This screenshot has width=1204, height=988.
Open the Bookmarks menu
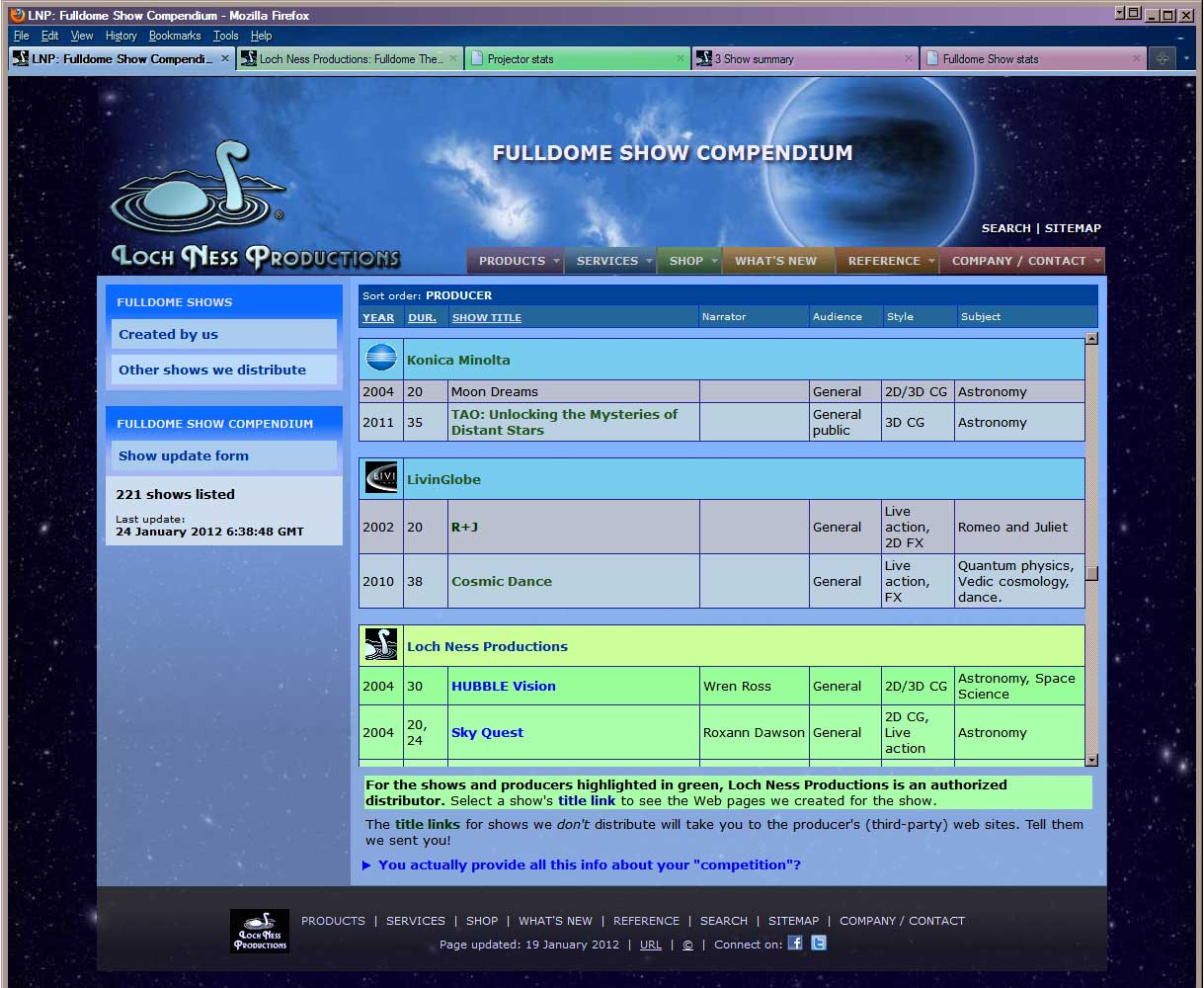(x=175, y=36)
